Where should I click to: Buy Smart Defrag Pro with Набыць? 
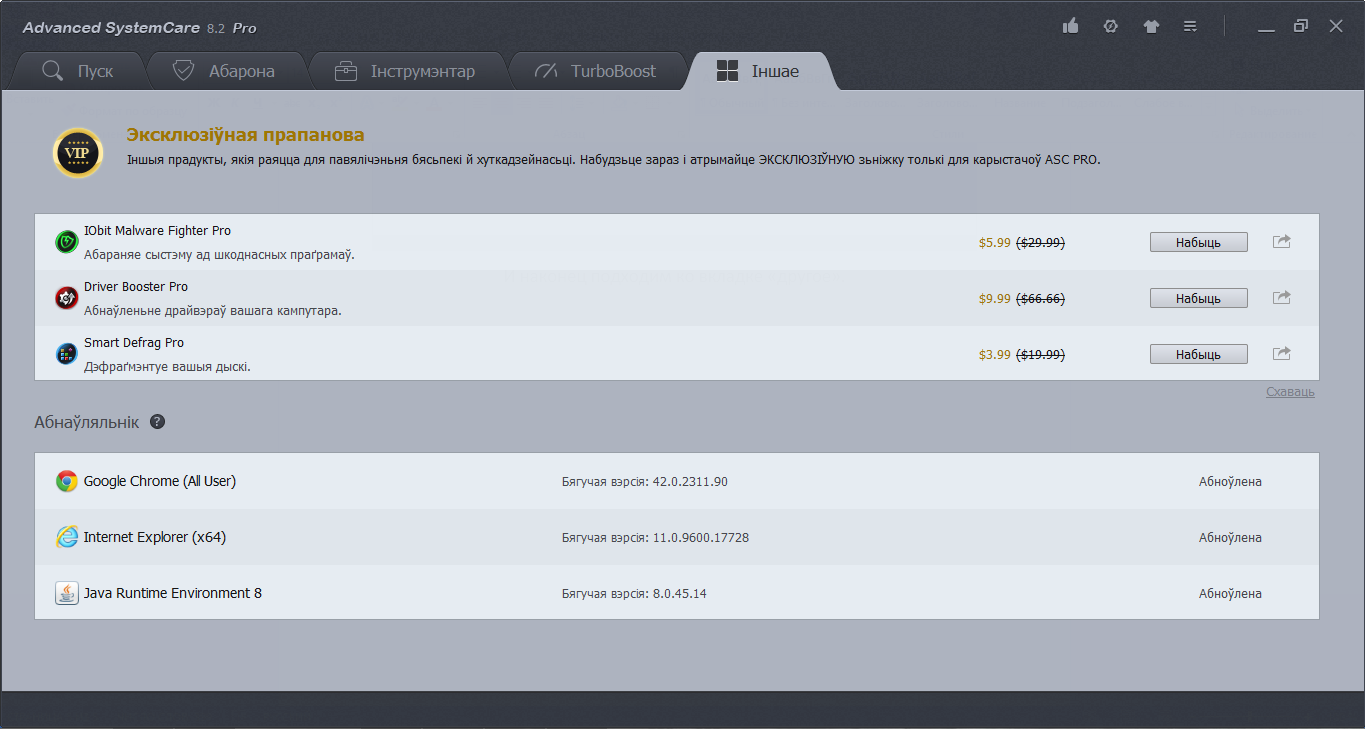1198,354
